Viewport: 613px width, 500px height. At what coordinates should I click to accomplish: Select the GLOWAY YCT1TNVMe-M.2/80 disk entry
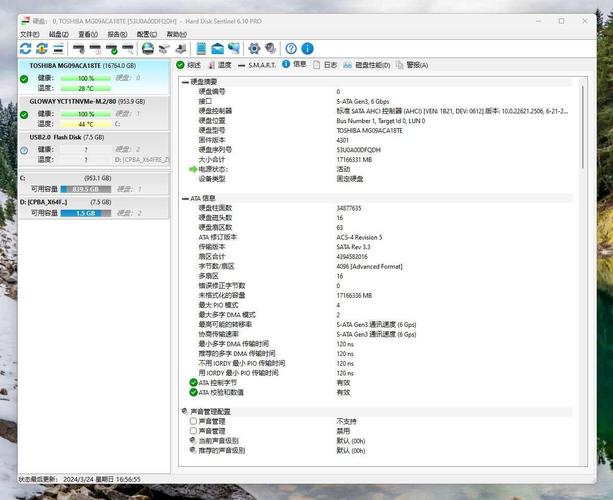pyautogui.click(x=94, y=113)
